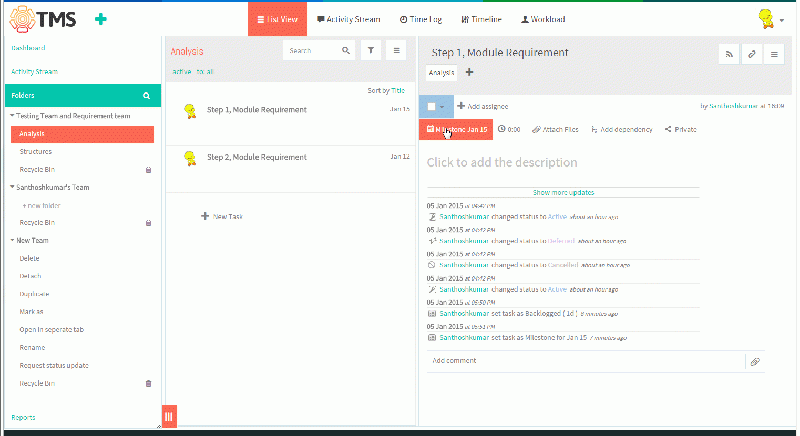Image resolution: width=800 pixels, height=436 pixels.
Task: Open Step 2, Module Requirement task
Action: pos(257,157)
